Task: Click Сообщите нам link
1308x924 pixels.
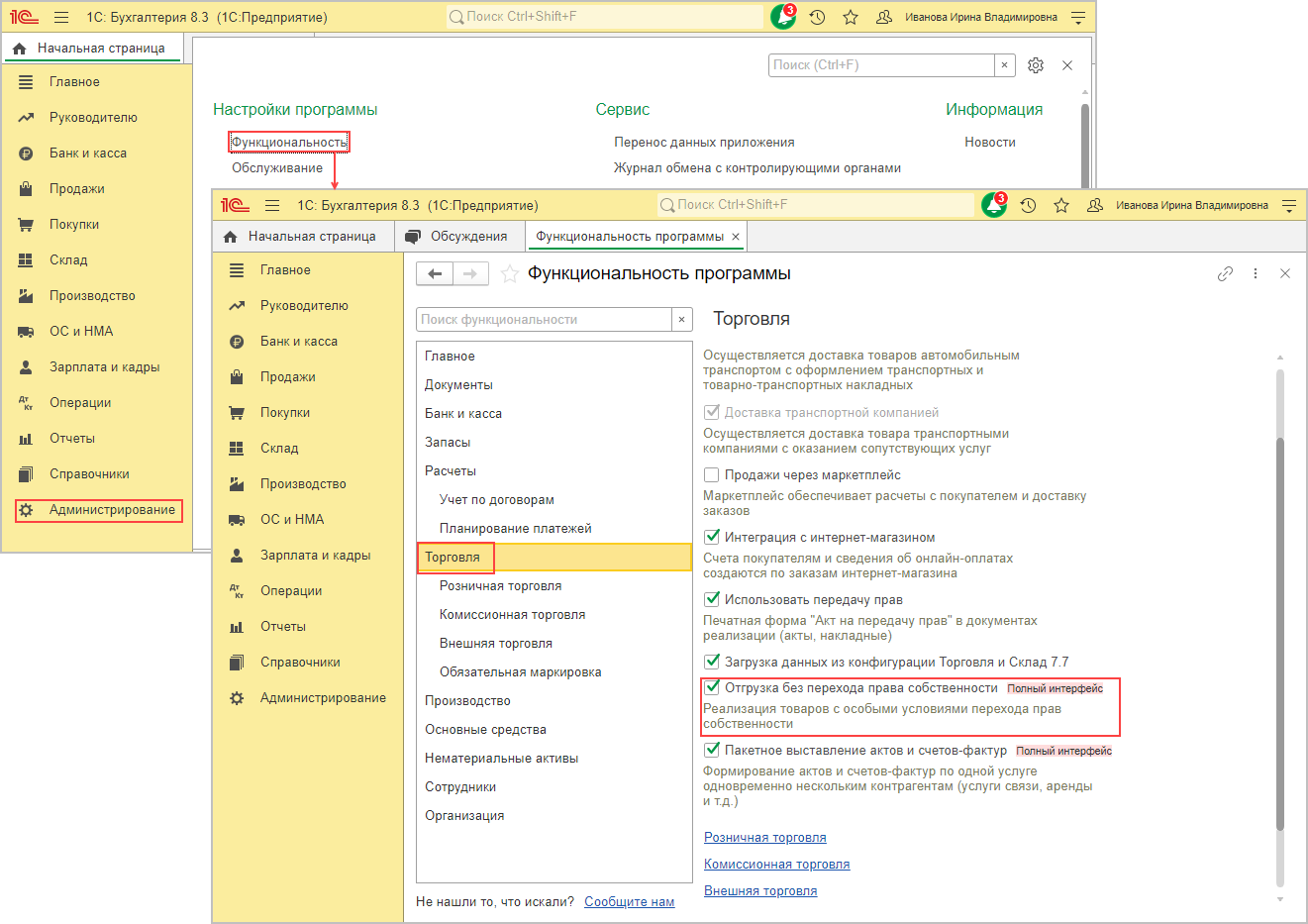Action: click(x=630, y=902)
